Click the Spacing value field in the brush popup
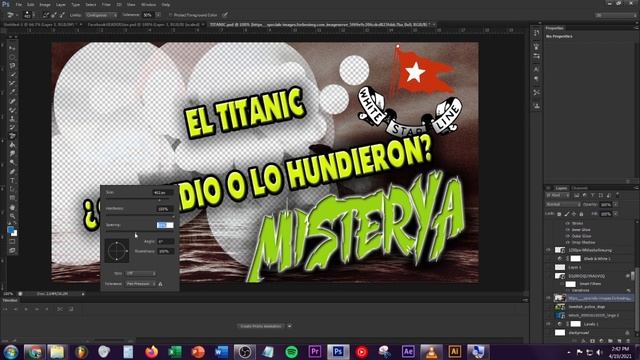The height and width of the screenshot is (360, 640). pos(165,225)
